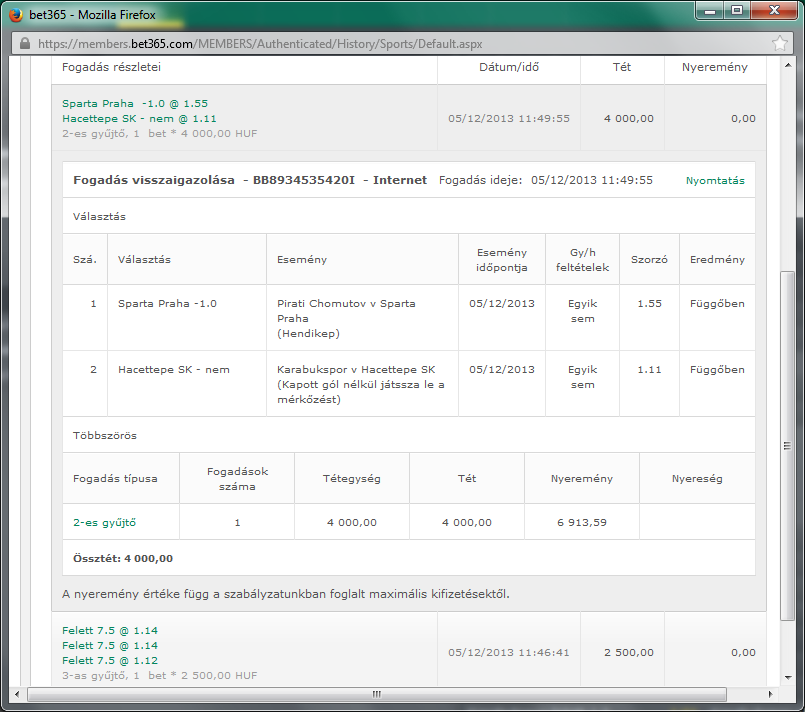Click Függőben status for Hacettepe SK row
Viewport: 805px width, 712px height.
[x=717, y=370]
